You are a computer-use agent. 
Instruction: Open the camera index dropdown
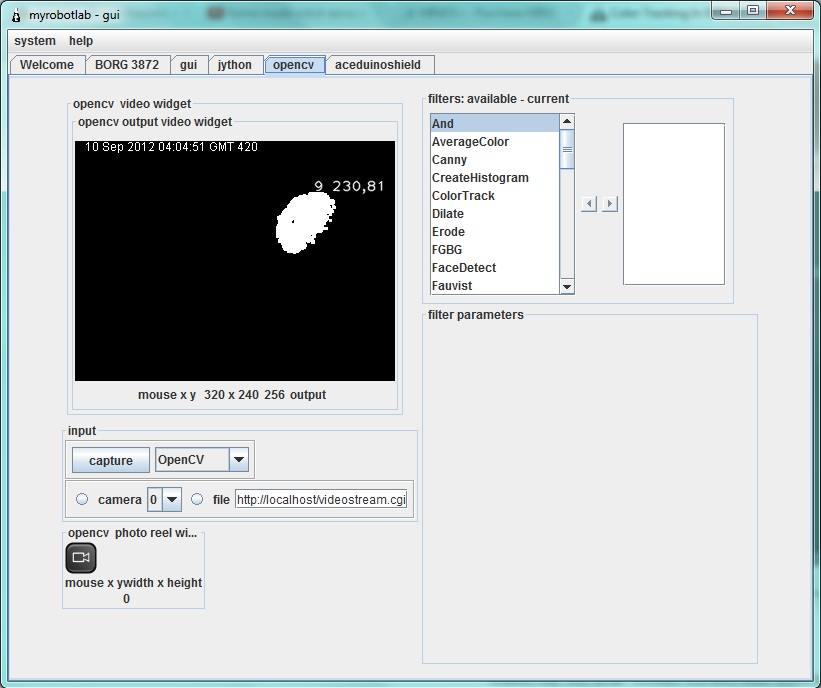tap(172, 500)
